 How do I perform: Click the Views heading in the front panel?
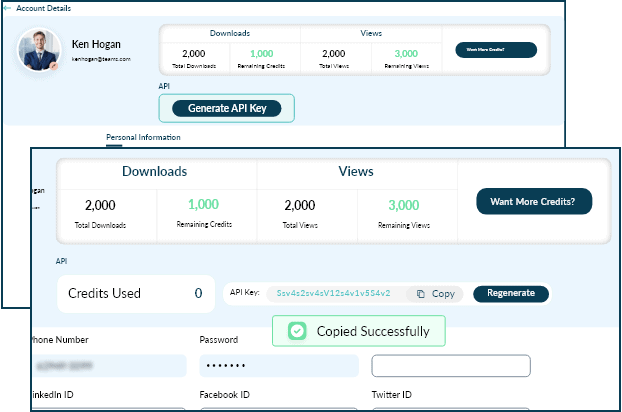(x=356, y=171)
